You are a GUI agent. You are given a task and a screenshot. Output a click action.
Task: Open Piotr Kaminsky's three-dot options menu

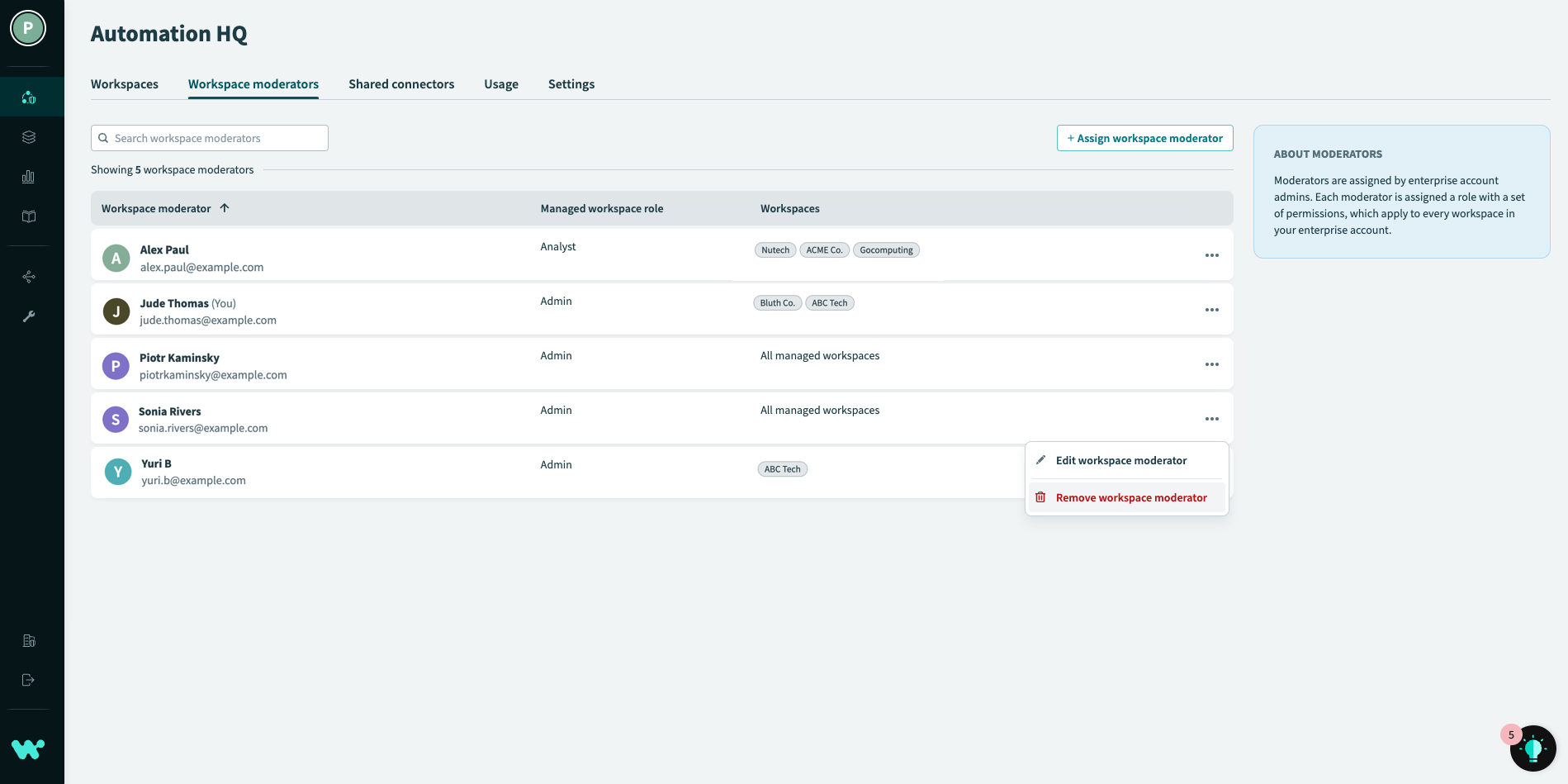click(1212, 363)
